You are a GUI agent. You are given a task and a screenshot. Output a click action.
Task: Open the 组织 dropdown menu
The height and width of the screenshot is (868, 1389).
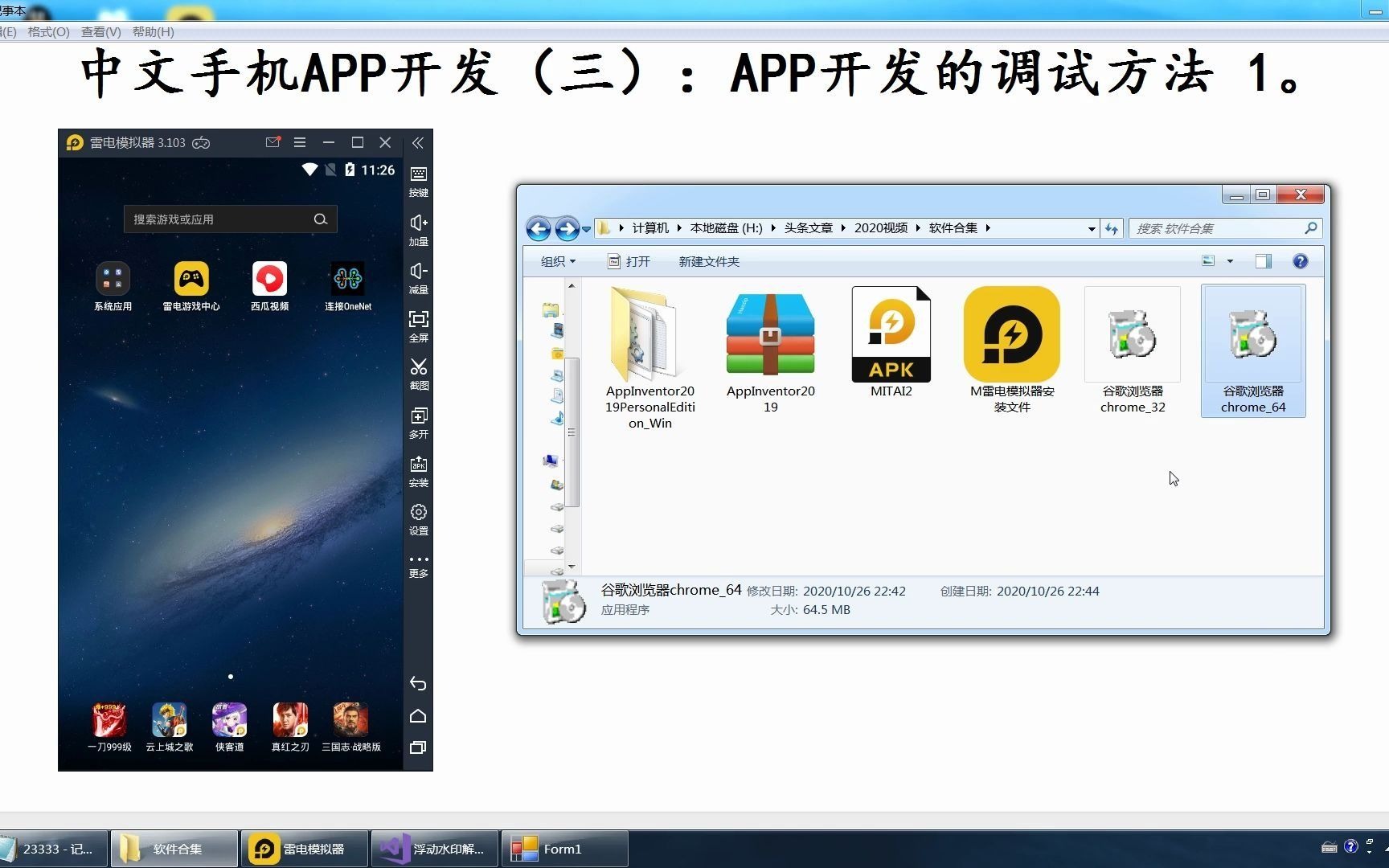[558, 261]
